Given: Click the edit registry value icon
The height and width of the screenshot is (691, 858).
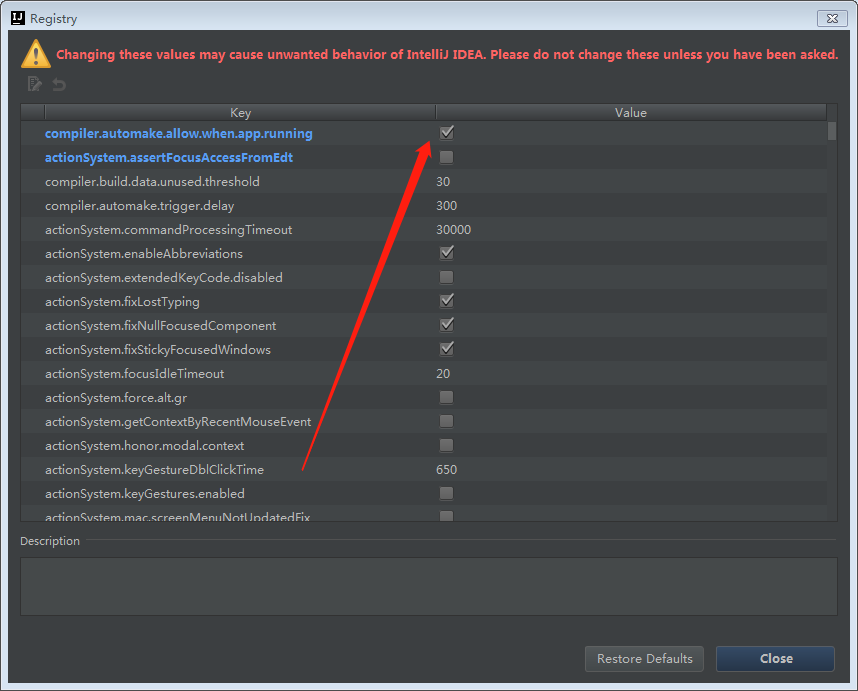Looking at the screenshot, I should [34, 84].
